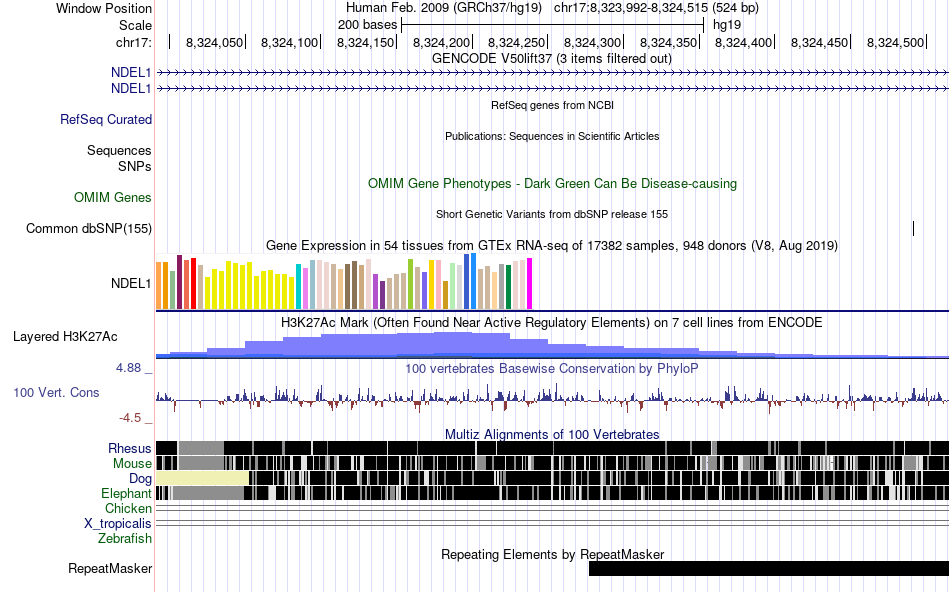
Task: Click the 8,324,050 ruler position
Action: pos(214,42)
